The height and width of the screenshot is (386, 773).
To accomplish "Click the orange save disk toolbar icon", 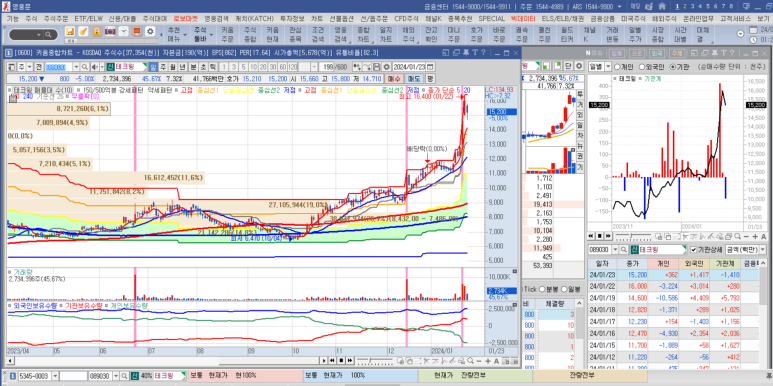I will point(70,32).
